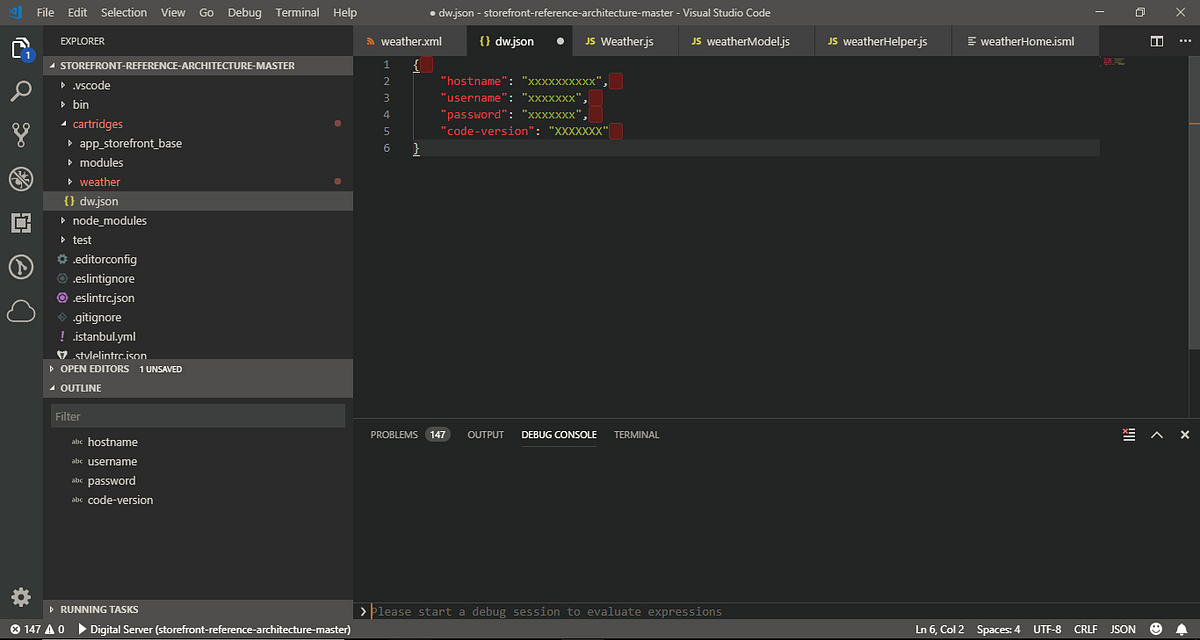
Task: Split the editor using the top-right icon
Action: click(x=1156, y=41)
